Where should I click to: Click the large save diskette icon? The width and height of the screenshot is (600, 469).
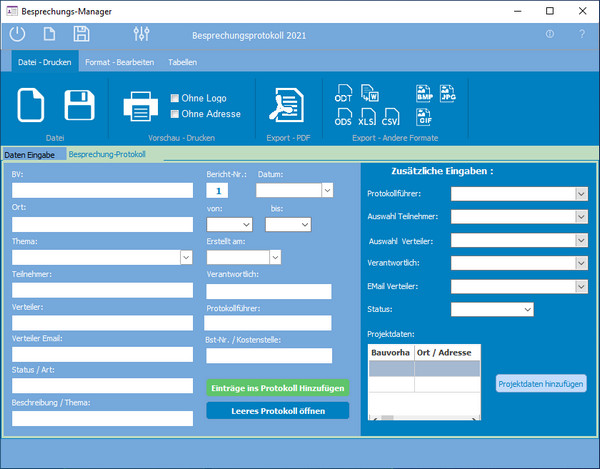(79, 105)
